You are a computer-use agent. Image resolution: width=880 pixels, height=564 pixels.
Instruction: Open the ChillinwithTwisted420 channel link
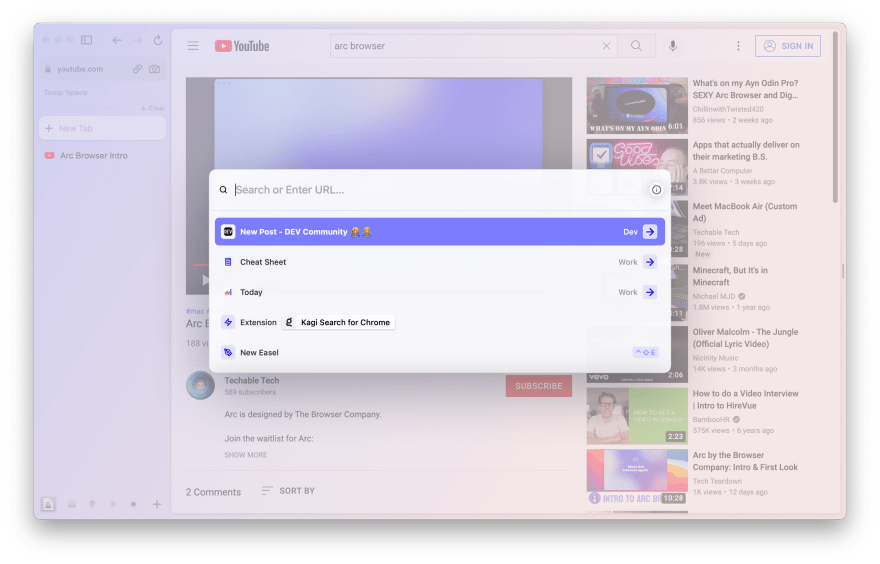point(728,109)
